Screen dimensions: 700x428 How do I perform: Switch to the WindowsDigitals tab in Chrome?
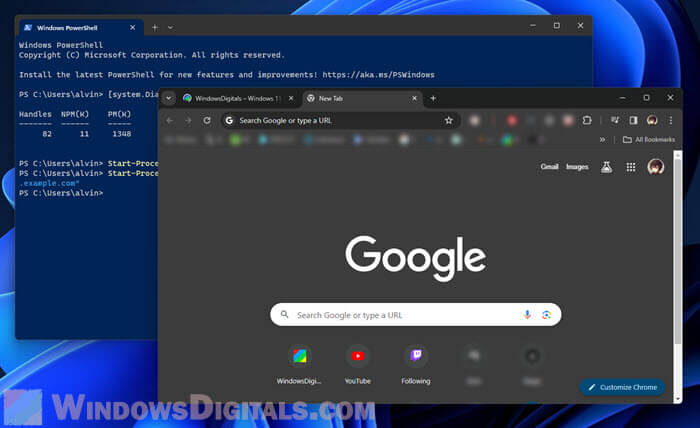point(238,98)
